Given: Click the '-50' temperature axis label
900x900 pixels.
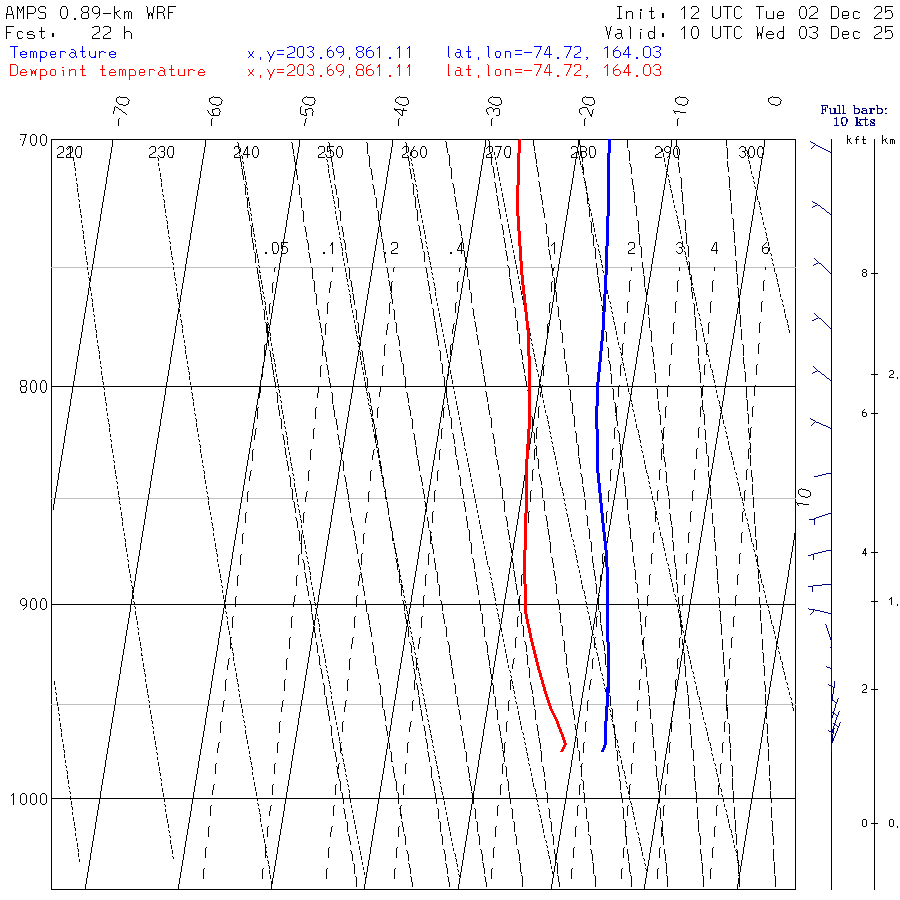Looking at the screenshot, I should (x=308, y=111).
